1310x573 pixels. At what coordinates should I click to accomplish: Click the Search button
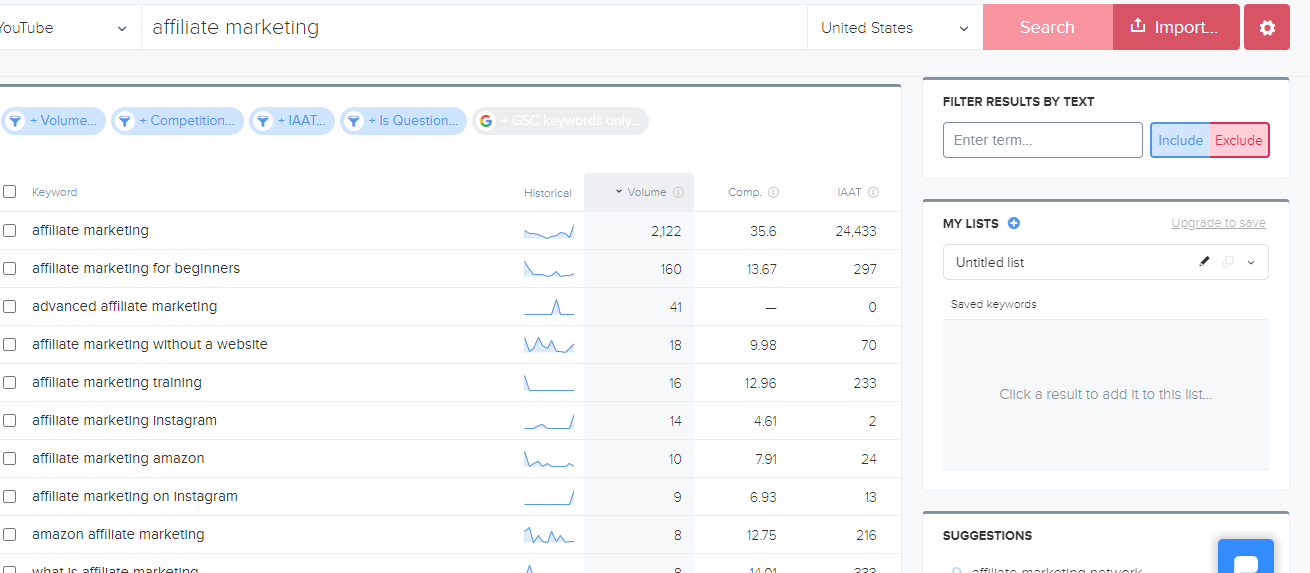coord(1047,27)
